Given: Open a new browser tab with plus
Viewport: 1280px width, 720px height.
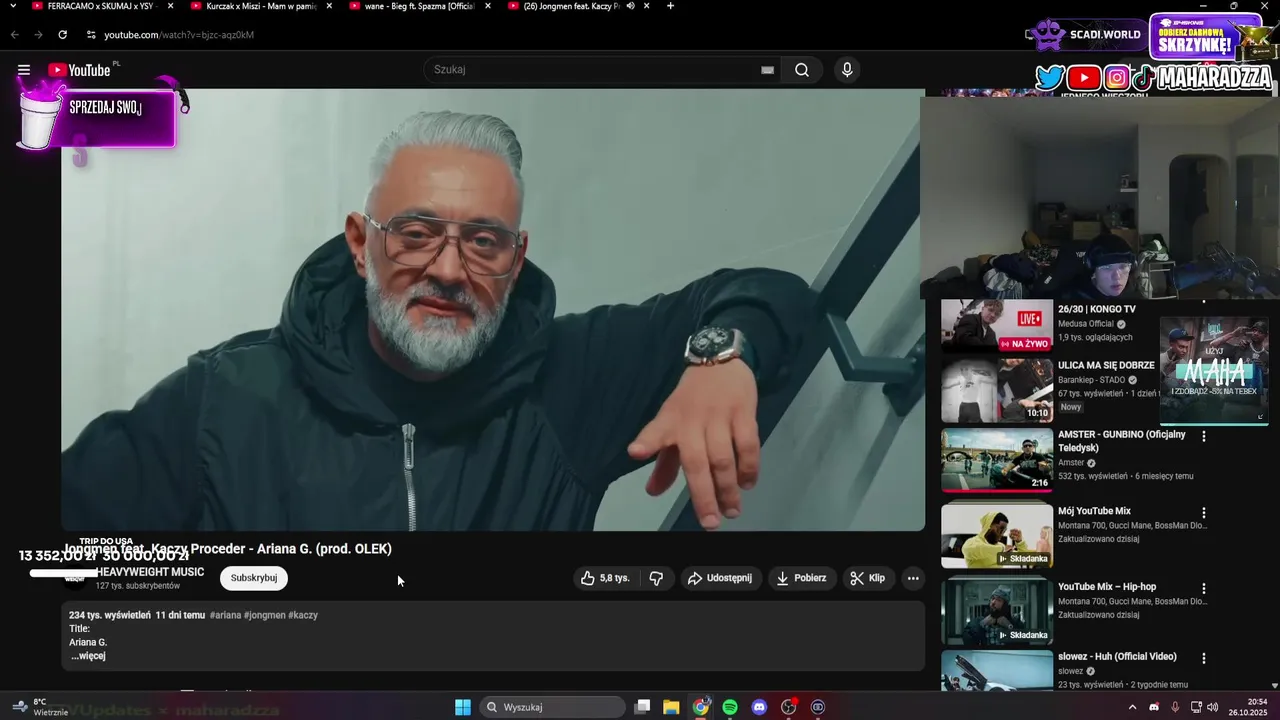Looking at the screenshot, I should tap(670, 6).
